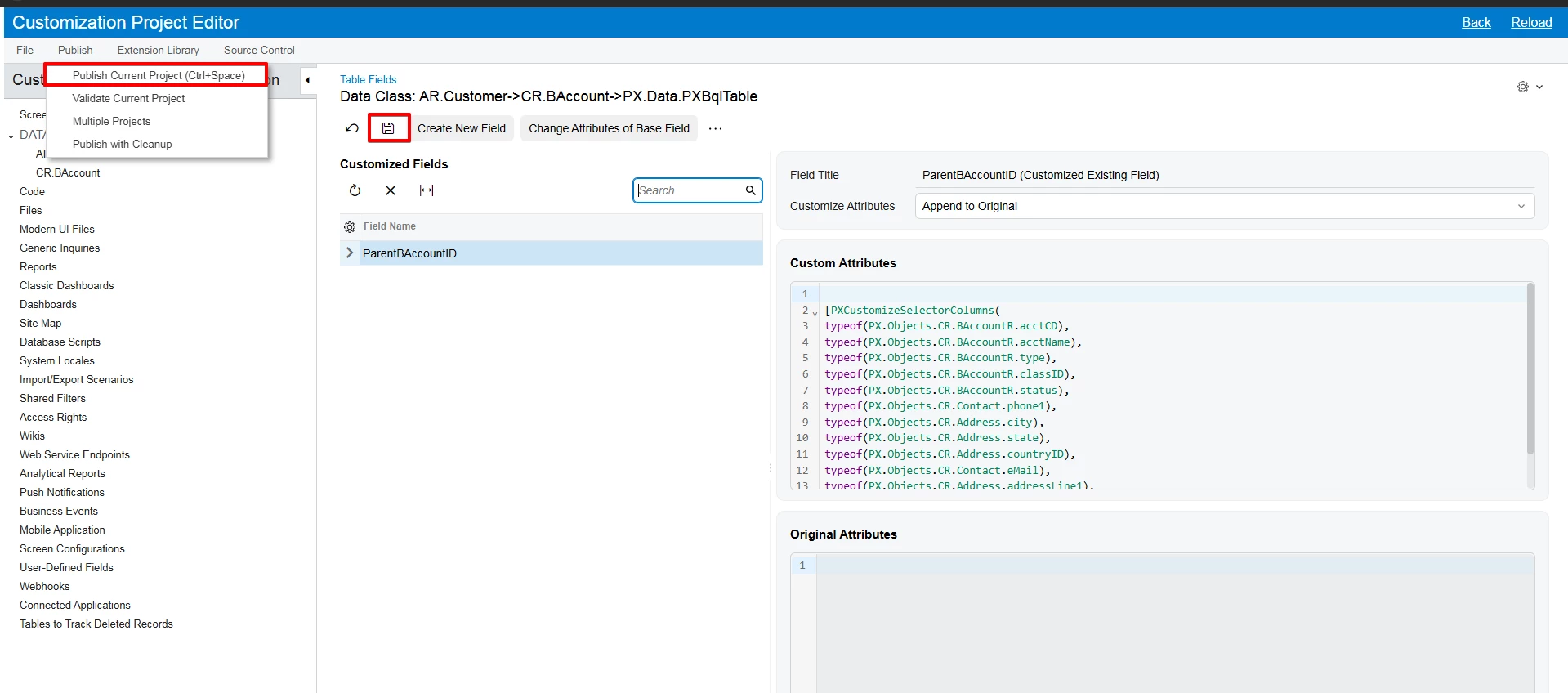1568x693 pixels.
Task: Click the Reload link
Action: (1531, 22)
